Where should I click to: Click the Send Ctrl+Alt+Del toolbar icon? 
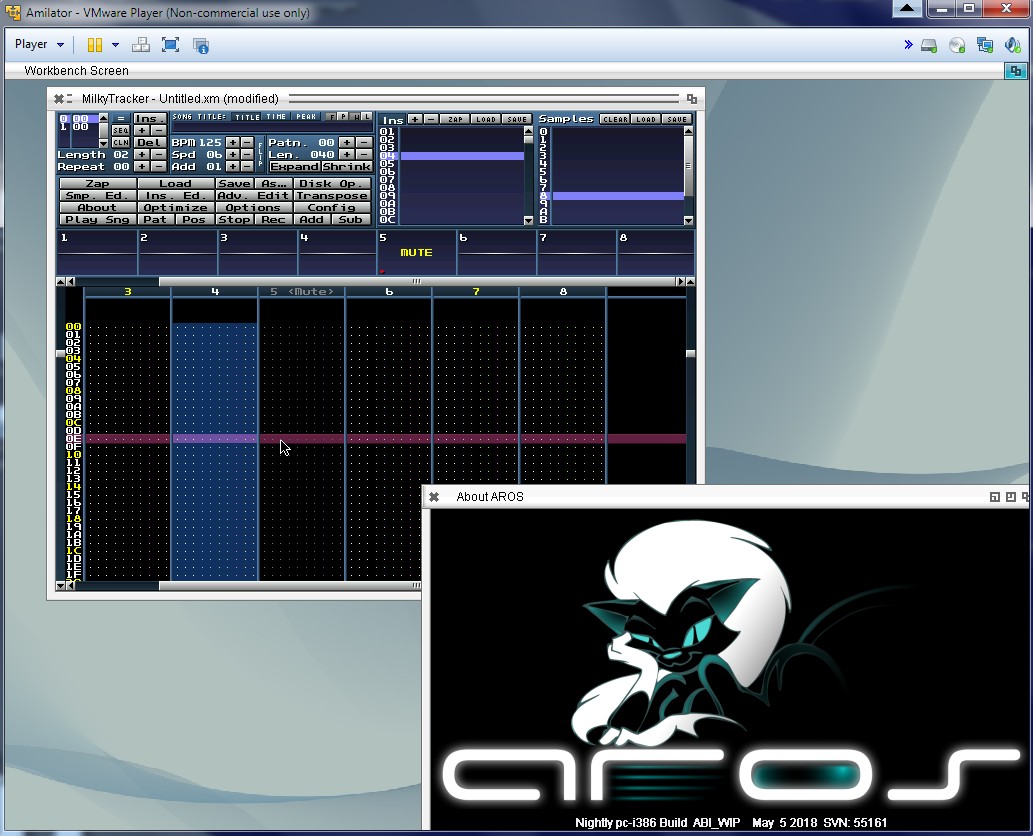(141, 45)
